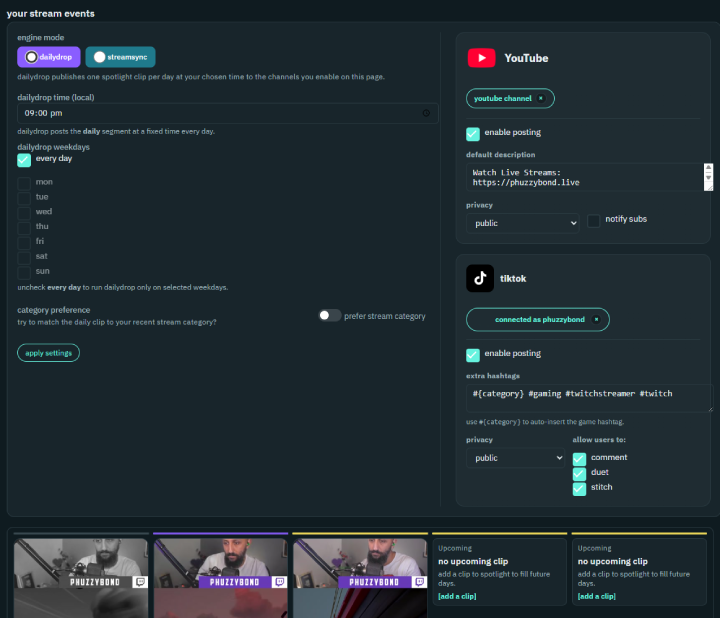
Task: Check the sat weekday box
Action: point(24,257)
